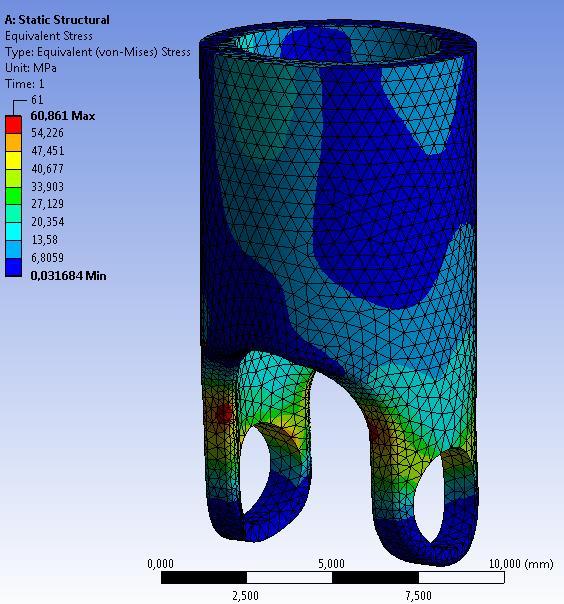Click the '20,354' legend value

tap(47, 222)
